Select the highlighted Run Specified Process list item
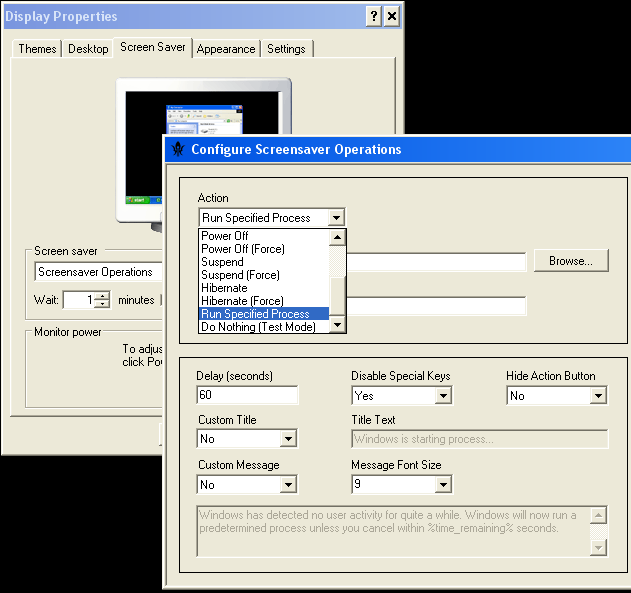This screenshot has height=593, width=631. click(x=264, y=314)
